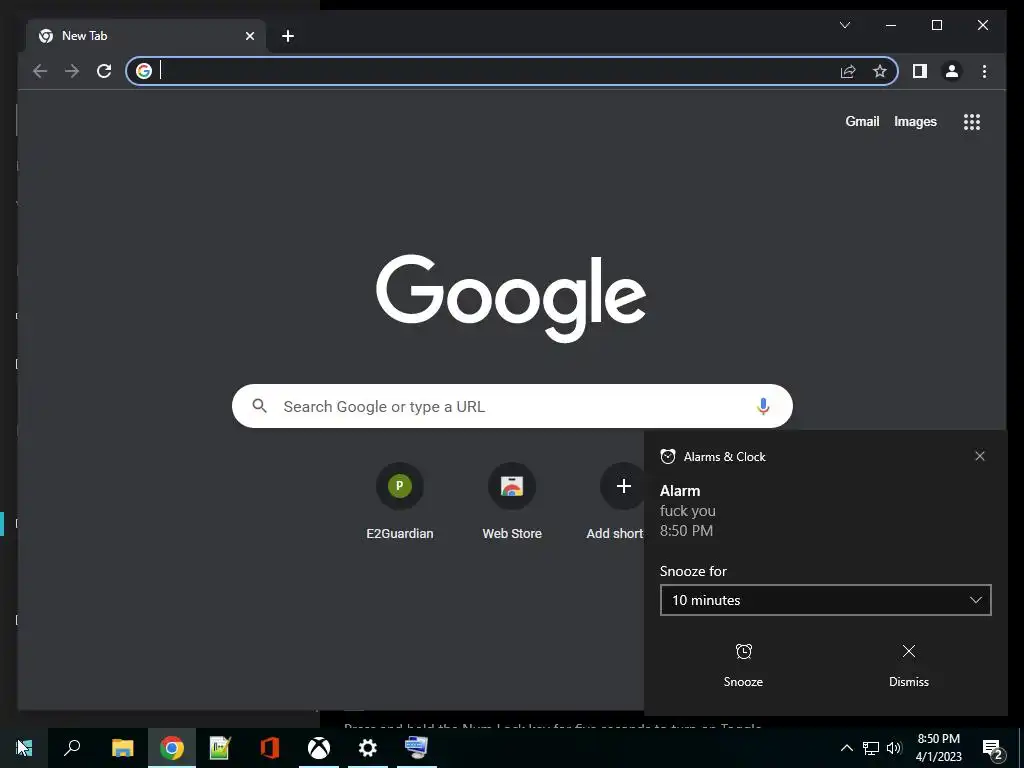This screenshot has width=1024, height=768.
Task: Open the volume control in system tray
Action: pyautogui.click(x=894, y=748)
